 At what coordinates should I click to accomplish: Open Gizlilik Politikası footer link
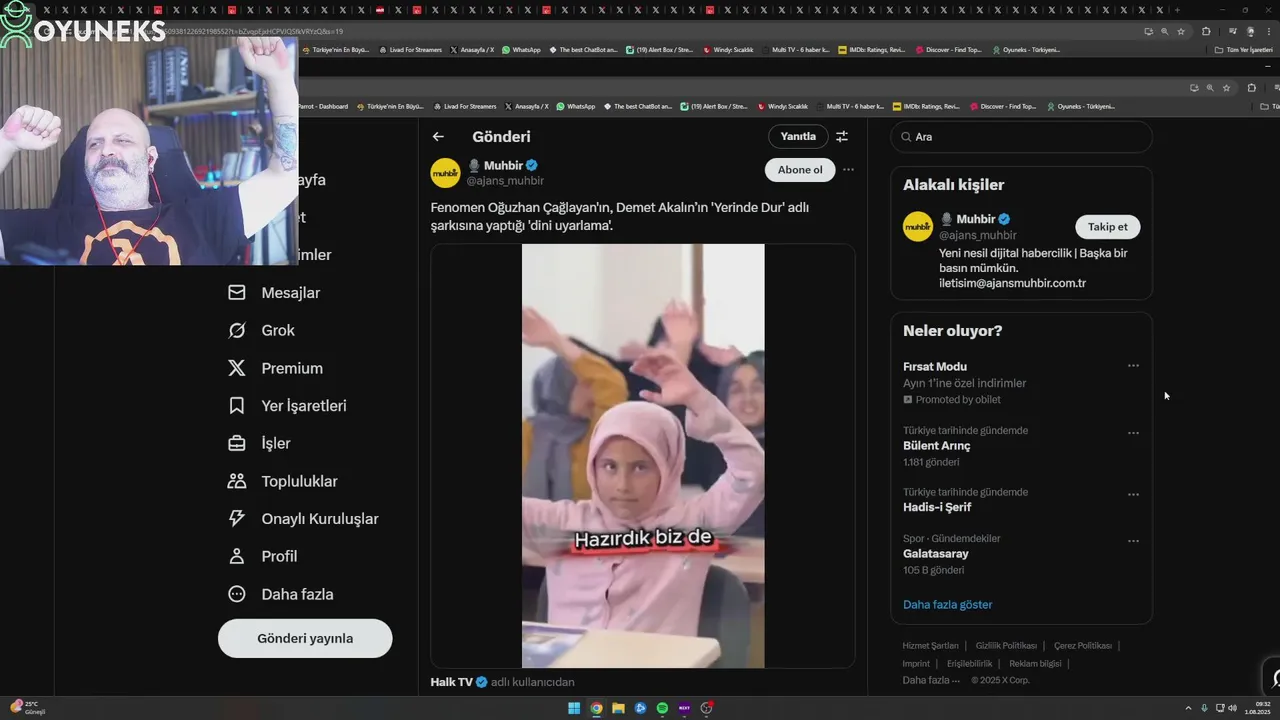point(1006,646)
